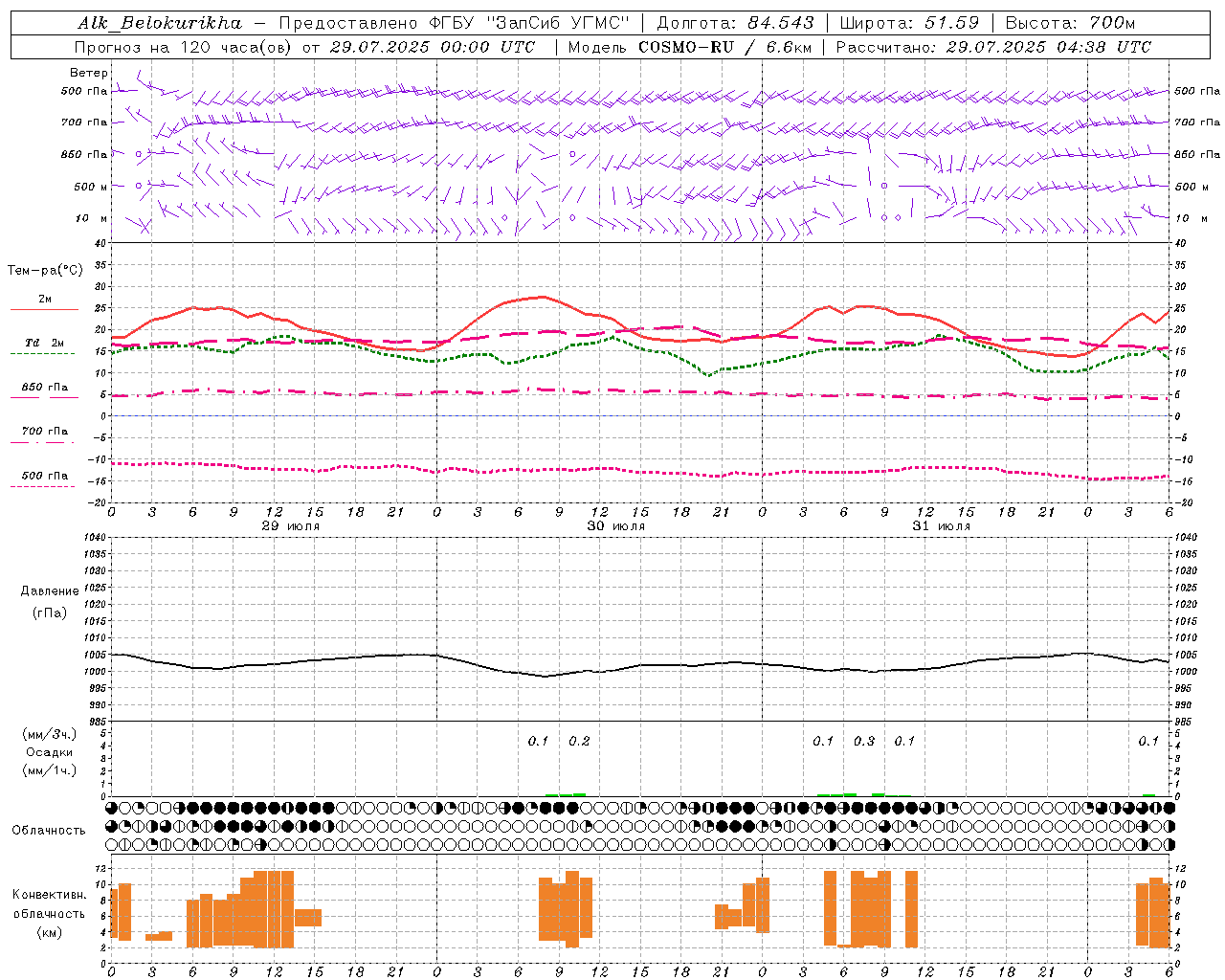Click the forecast length text Прогноз на 120 часа(ов)
The height and width of the screenshot is (980, 1225).
pyautogui.click(x=184, y=47)
